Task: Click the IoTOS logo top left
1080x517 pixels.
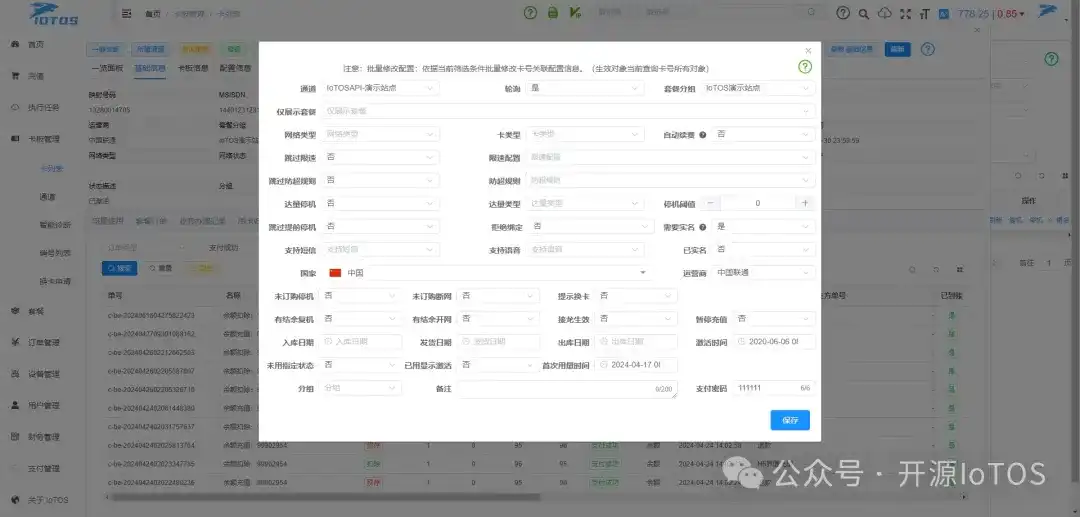Action: (x=53, y=13)
